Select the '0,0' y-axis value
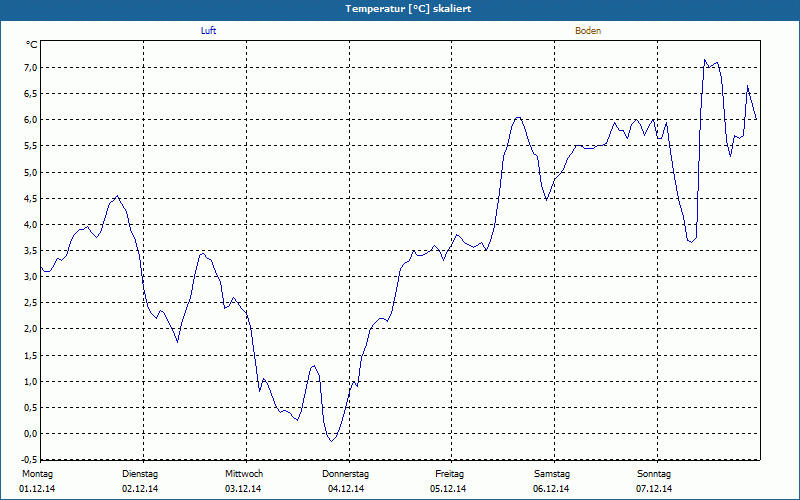The width and height of the screenshot is (800, 500). [x=31, y=433]
